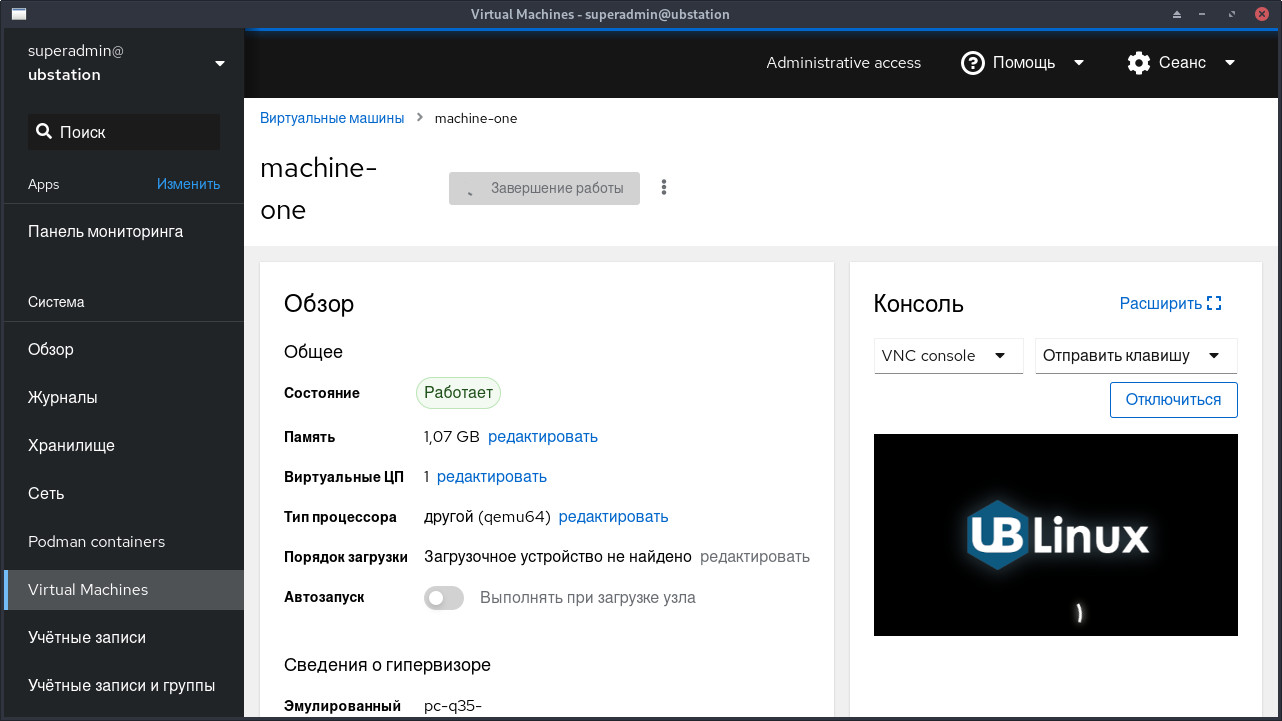Open Панель мониторинга in sidebar
Image resolution: width=1282 pixels, height=721 pixels.
pos(124,231)
